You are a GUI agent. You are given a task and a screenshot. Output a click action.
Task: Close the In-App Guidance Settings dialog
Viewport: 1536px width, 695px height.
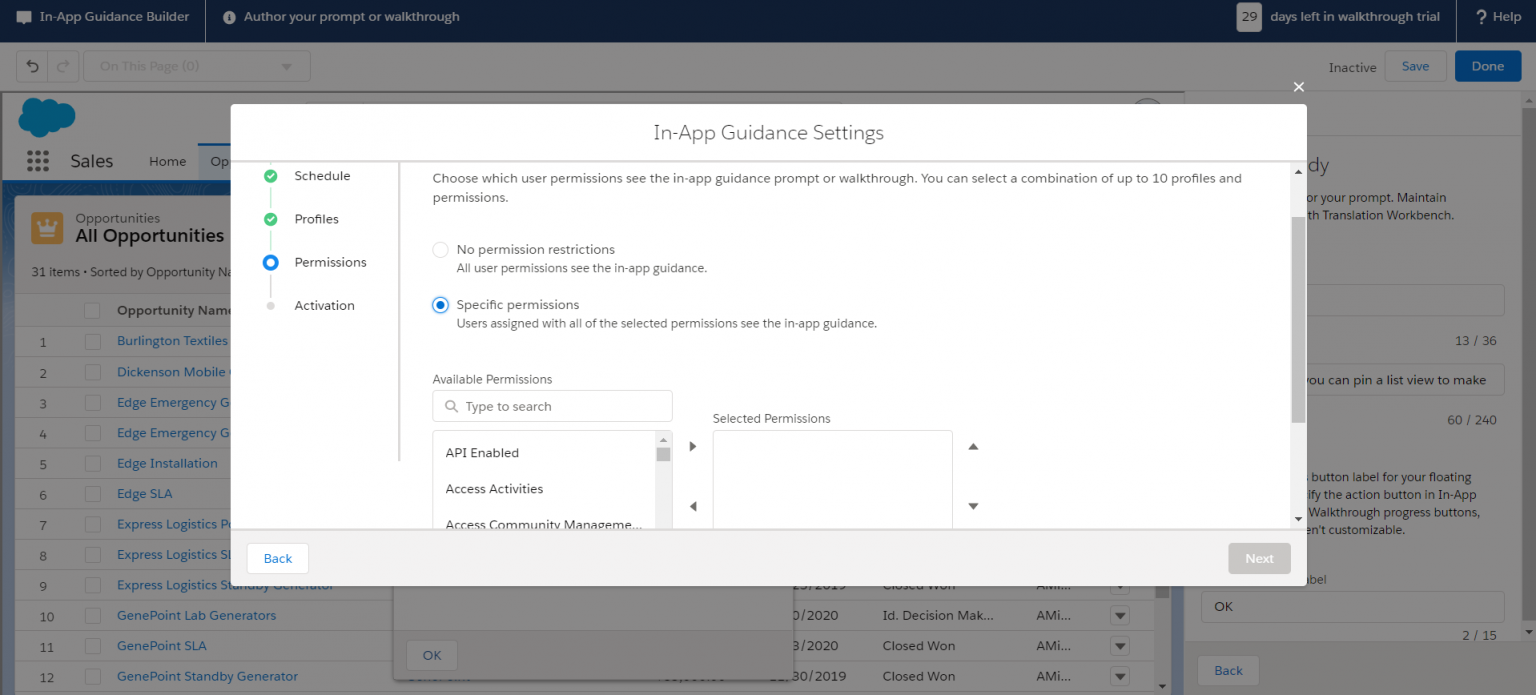coord(1299,87)
